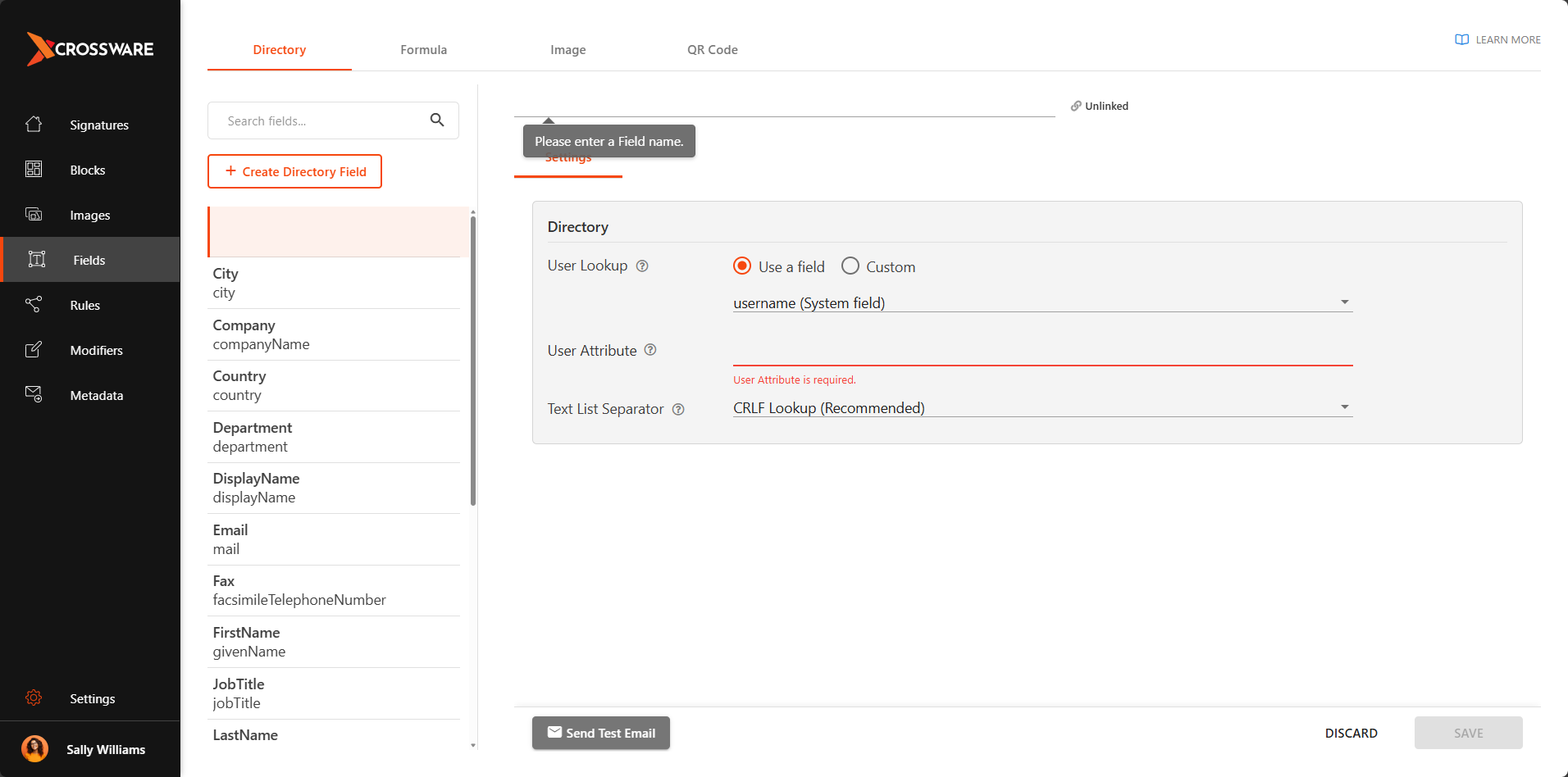The width and height of the screenshot is (1568, 777).
Task: Click the User Attribute input field
Action: click(x=1042, y=352)
